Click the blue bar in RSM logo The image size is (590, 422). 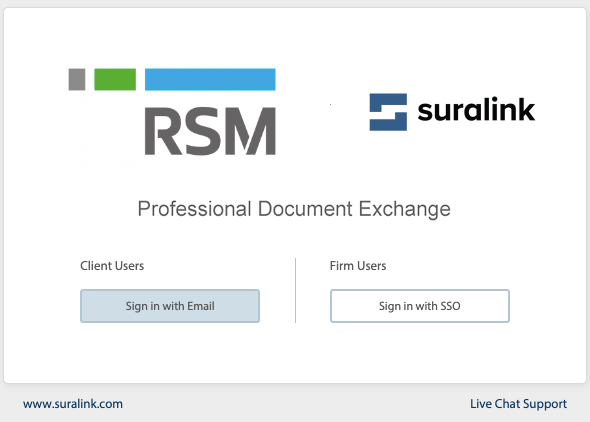pos(210,79)
